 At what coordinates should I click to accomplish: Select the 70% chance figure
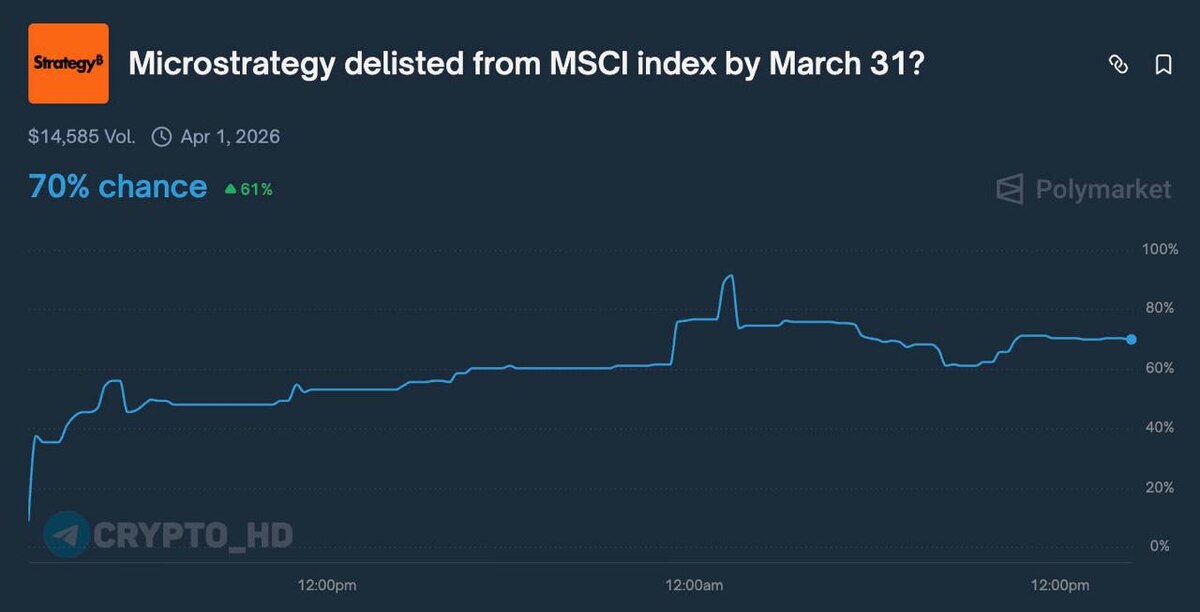pyautogui.click(x=118, y=187)
